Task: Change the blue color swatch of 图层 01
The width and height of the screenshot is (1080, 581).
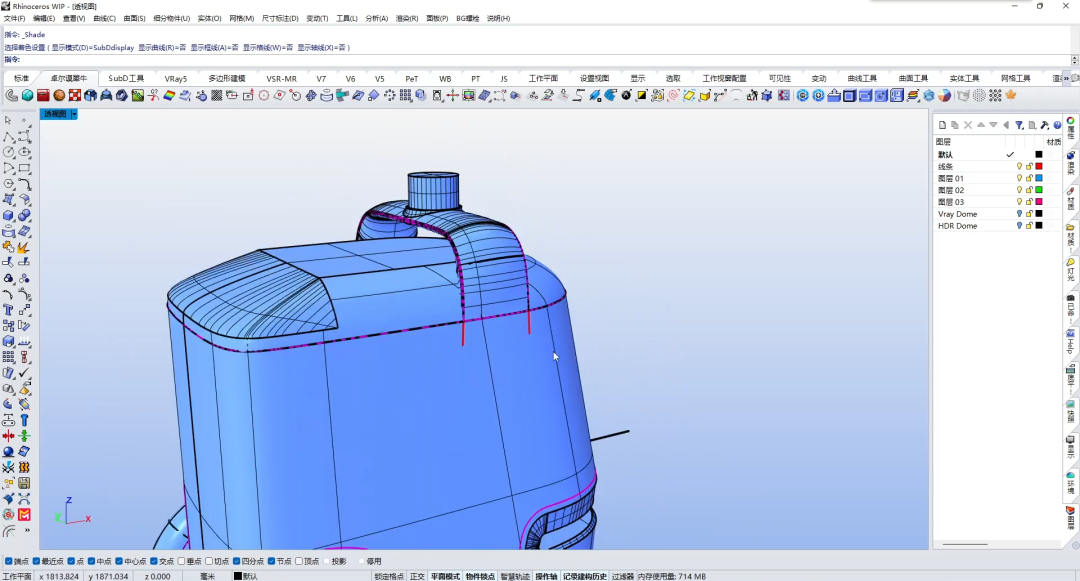Action: pyautogui.click(x=1039, y=178)
